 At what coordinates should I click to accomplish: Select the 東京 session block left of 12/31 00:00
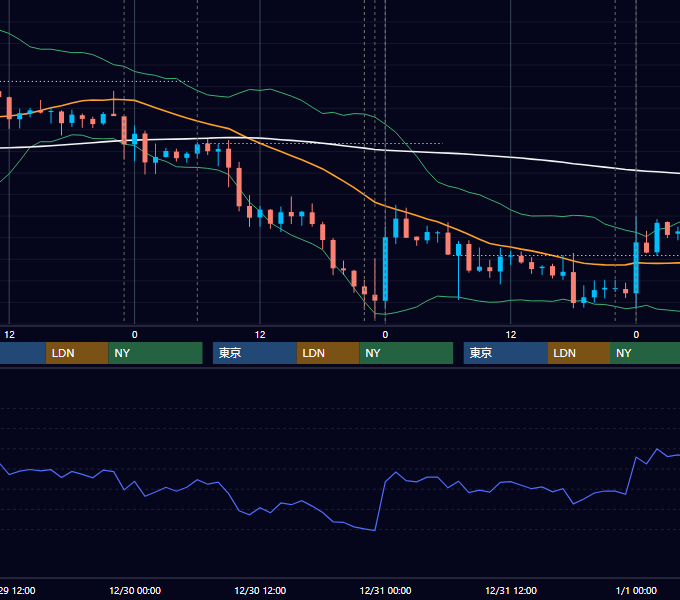[255, 353]
